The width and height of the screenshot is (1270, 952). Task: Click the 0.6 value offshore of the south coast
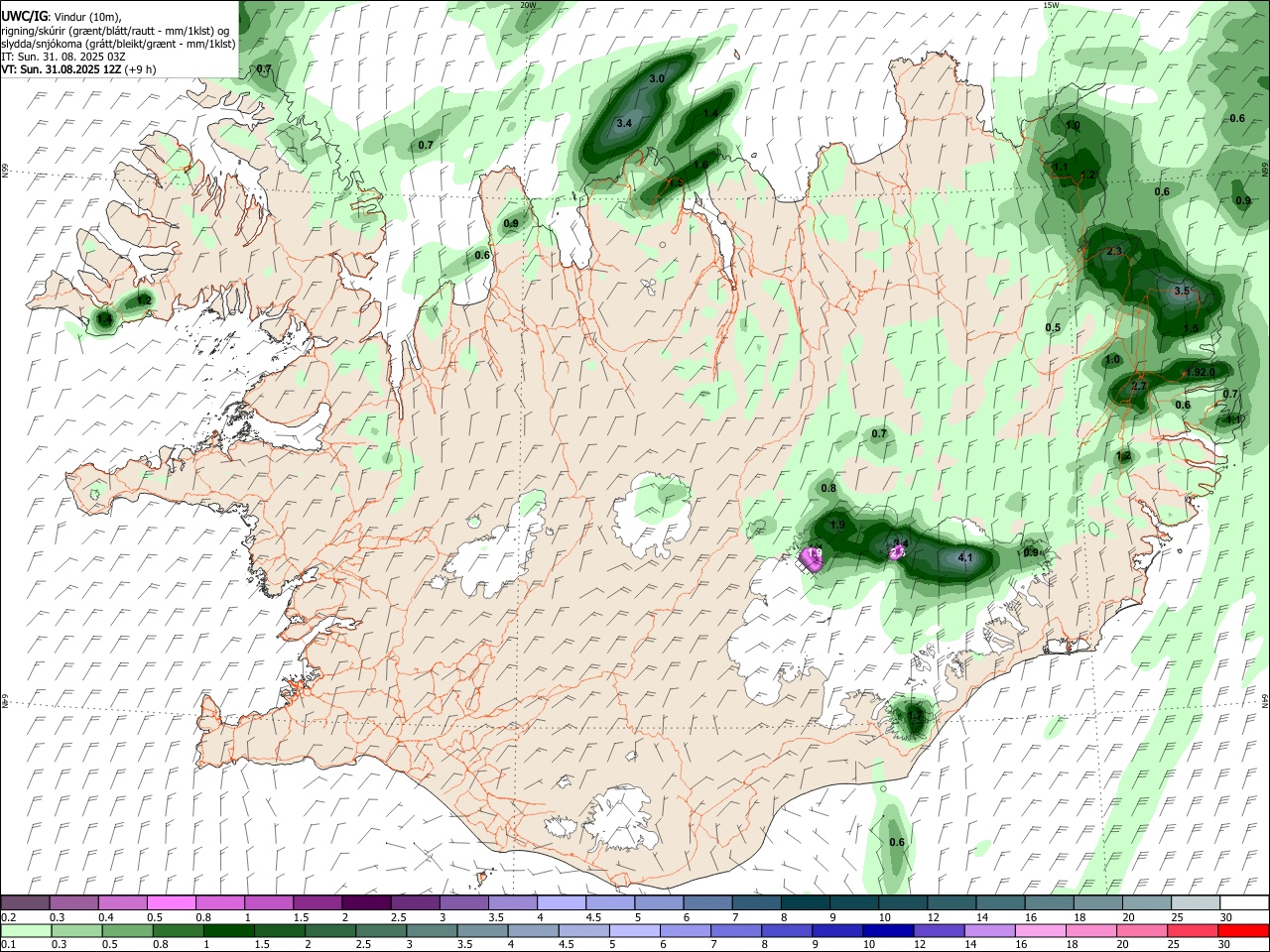[x=897, y=843]
